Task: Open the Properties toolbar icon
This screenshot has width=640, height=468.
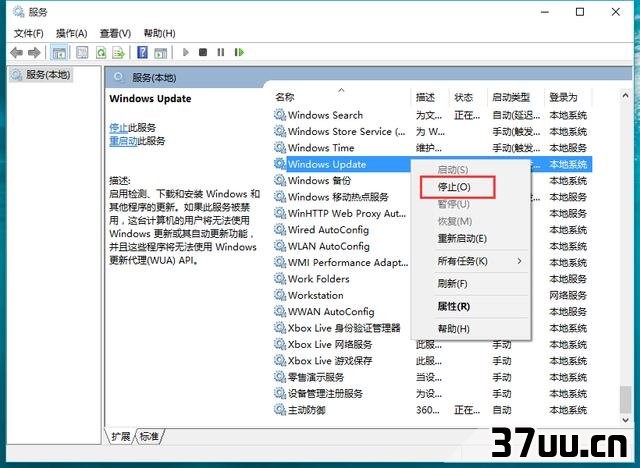Action: pos(82,52)
